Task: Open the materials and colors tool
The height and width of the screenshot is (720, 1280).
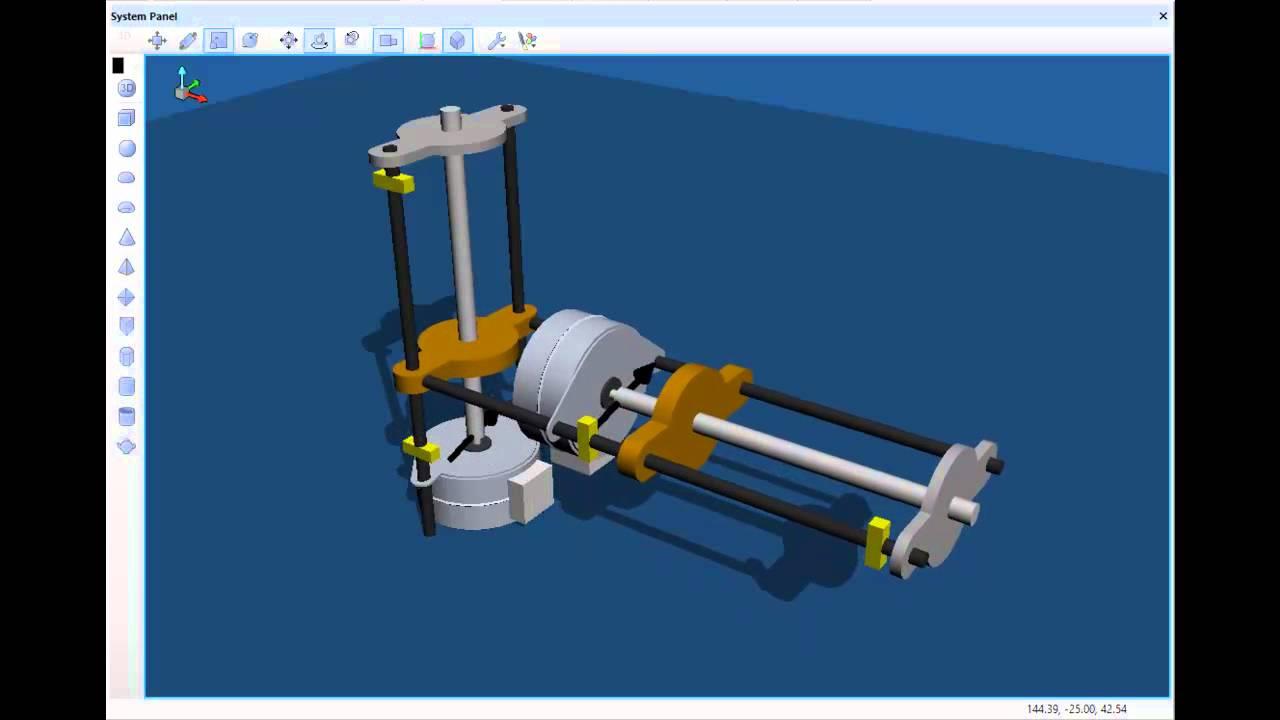Action: (528, 40)
